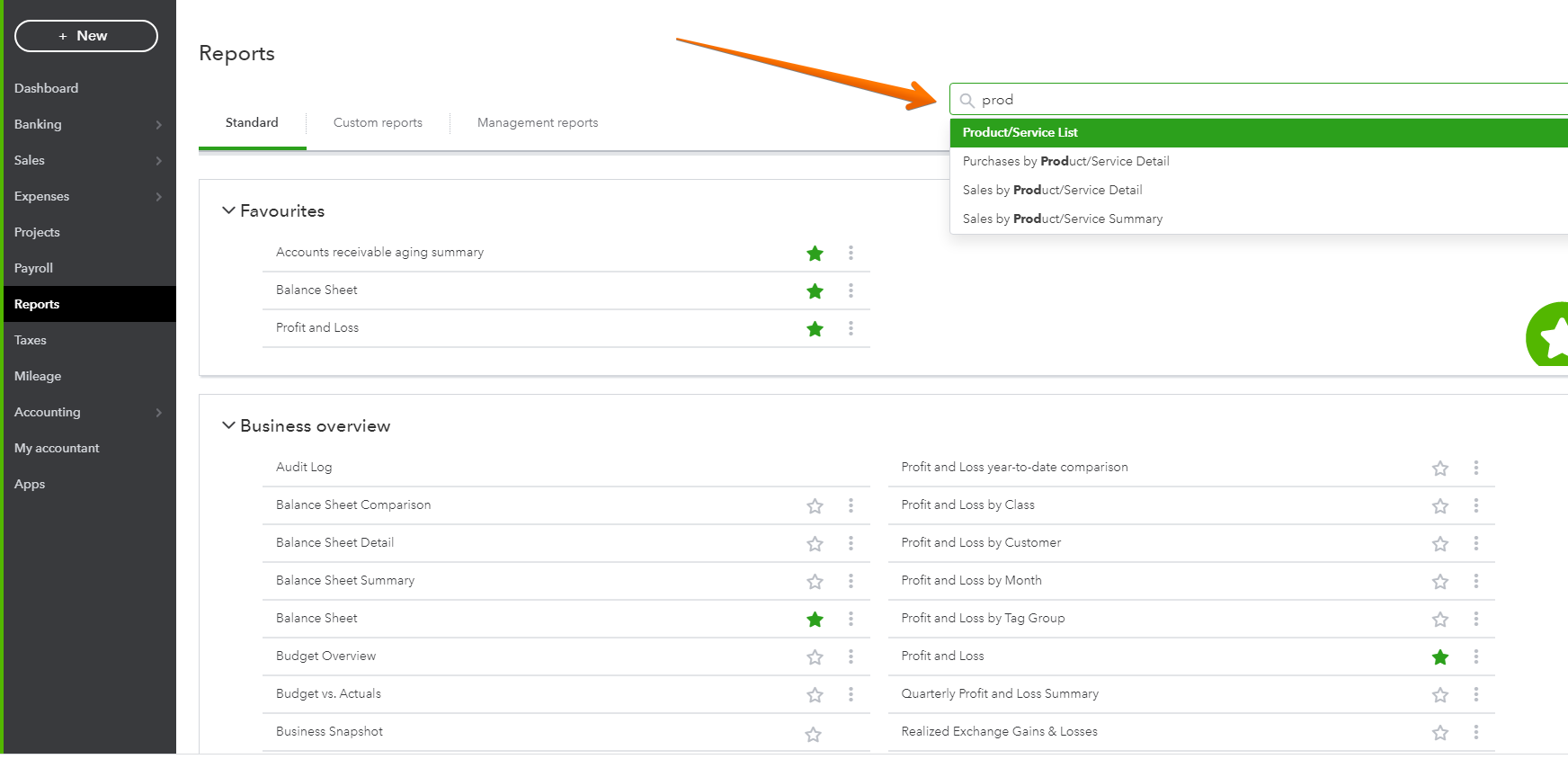Unfavourite Profit and Loss in Favourites
The height and width of the screenshot is (759, 1568).
[815, 329]
